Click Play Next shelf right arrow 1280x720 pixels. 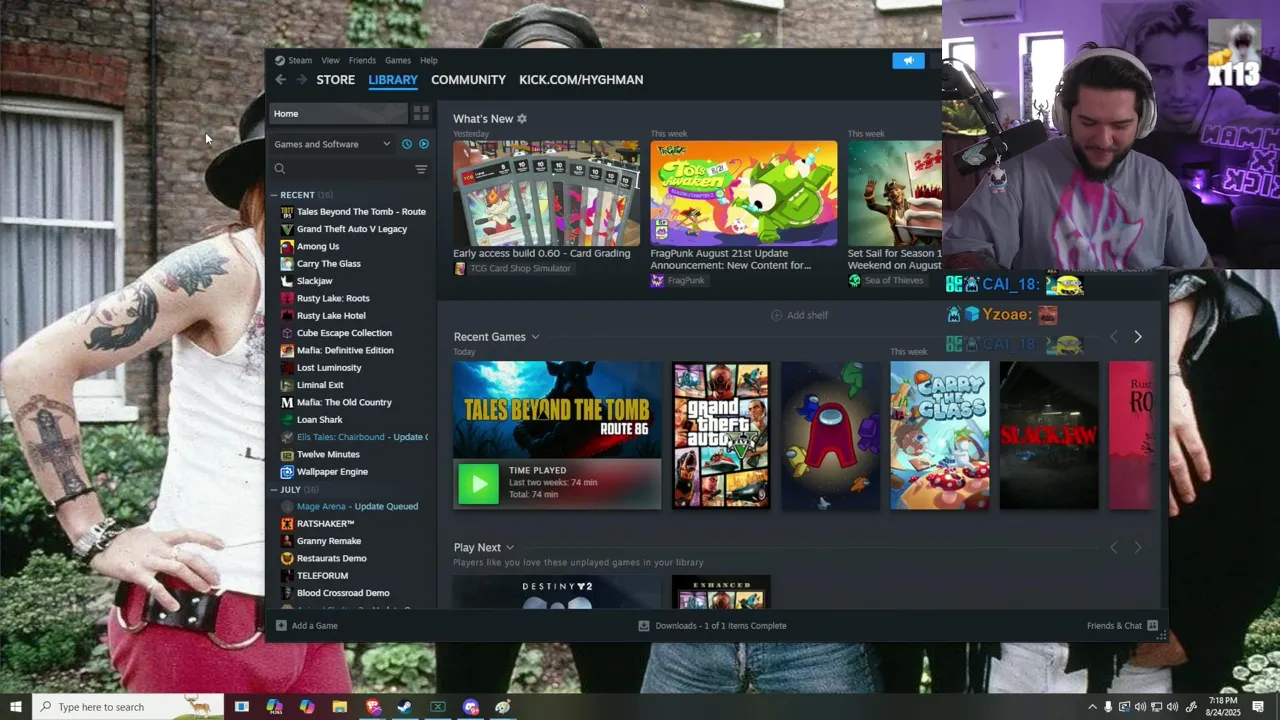point(1137,547)
